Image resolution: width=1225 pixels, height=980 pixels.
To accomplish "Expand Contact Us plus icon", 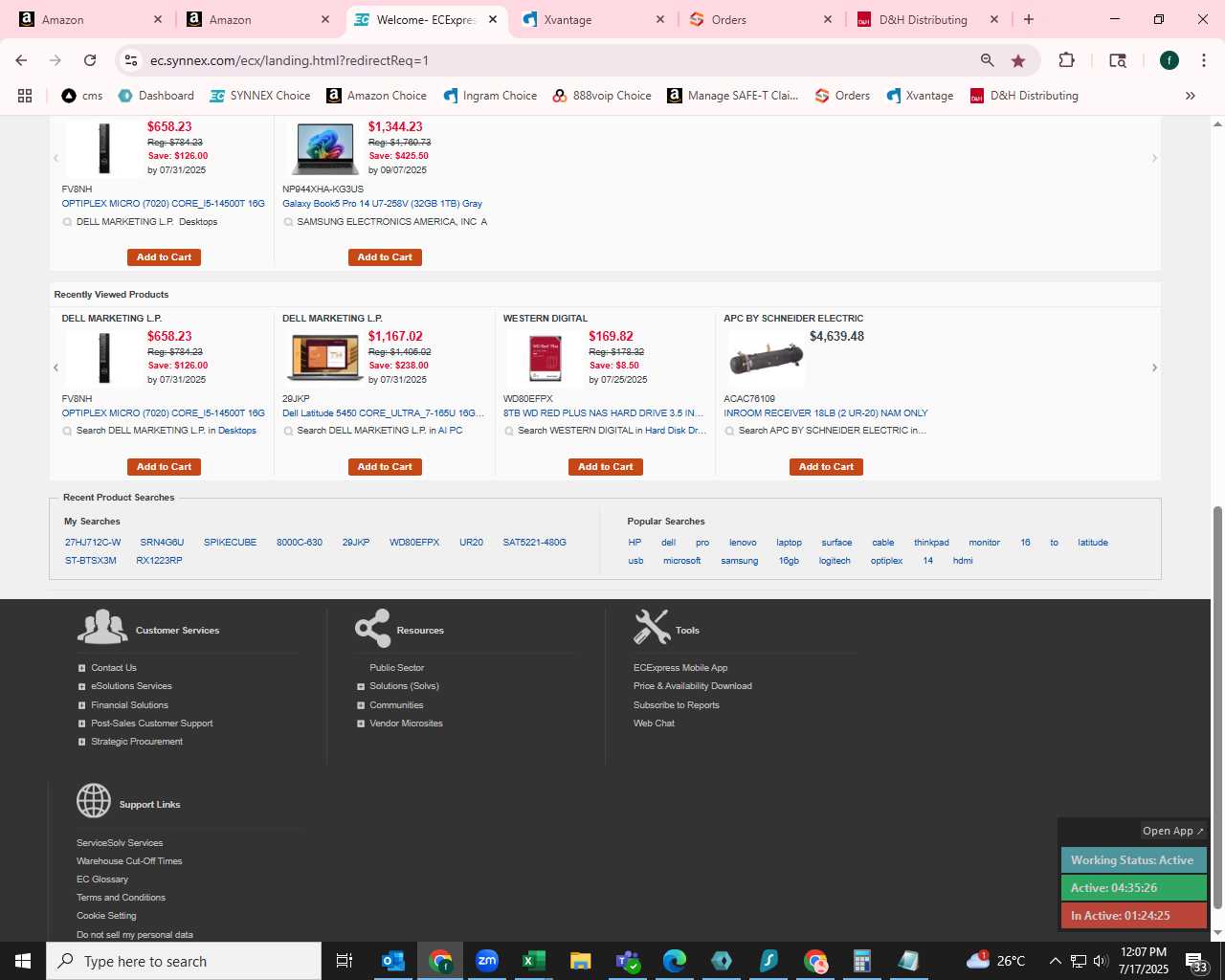I will click(x=81, y=668).
